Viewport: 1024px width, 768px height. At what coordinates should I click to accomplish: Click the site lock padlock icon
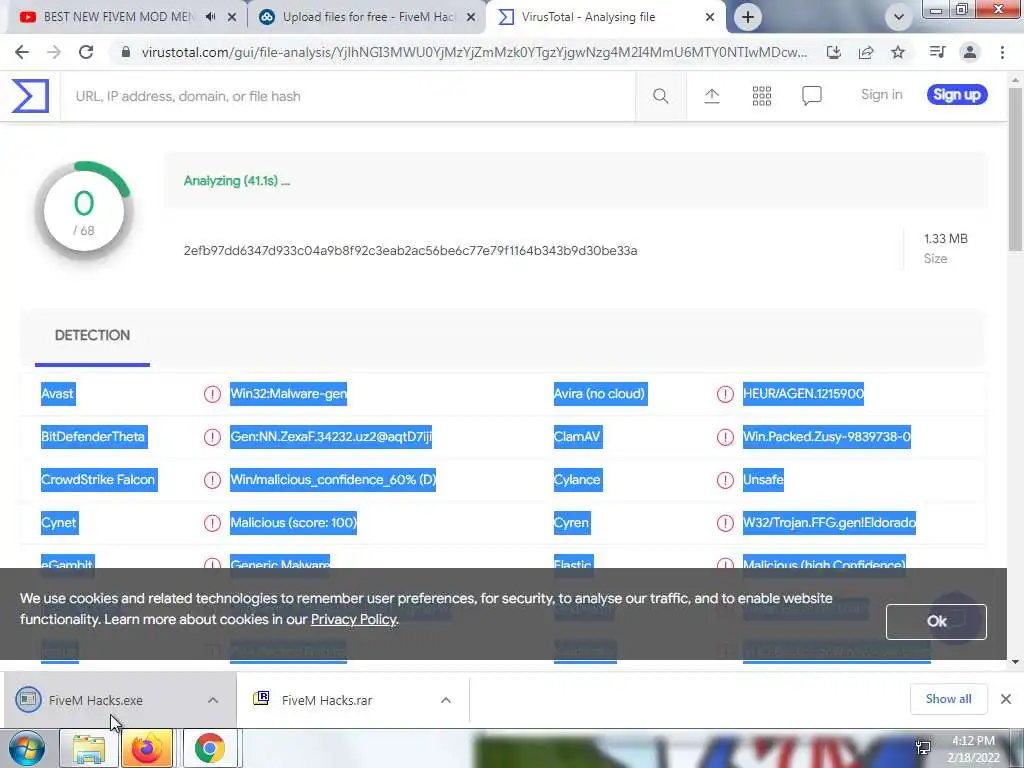[x=126, y=52]
